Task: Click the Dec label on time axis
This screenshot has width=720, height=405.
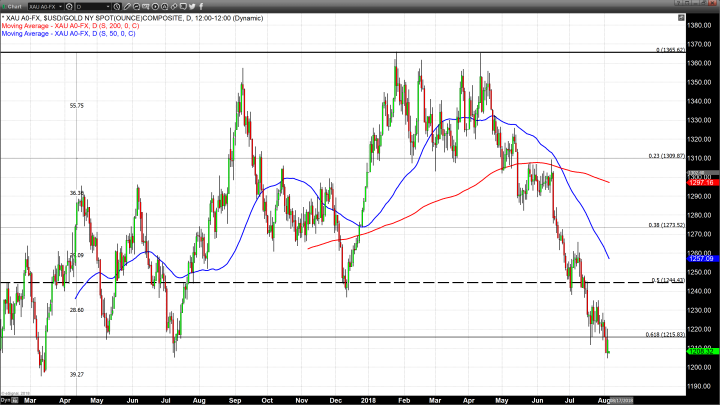Action: (x=336, y=400)
